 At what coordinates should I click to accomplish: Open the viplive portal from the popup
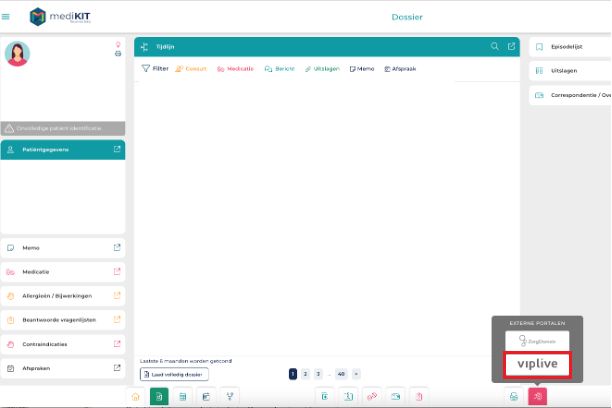537,364
